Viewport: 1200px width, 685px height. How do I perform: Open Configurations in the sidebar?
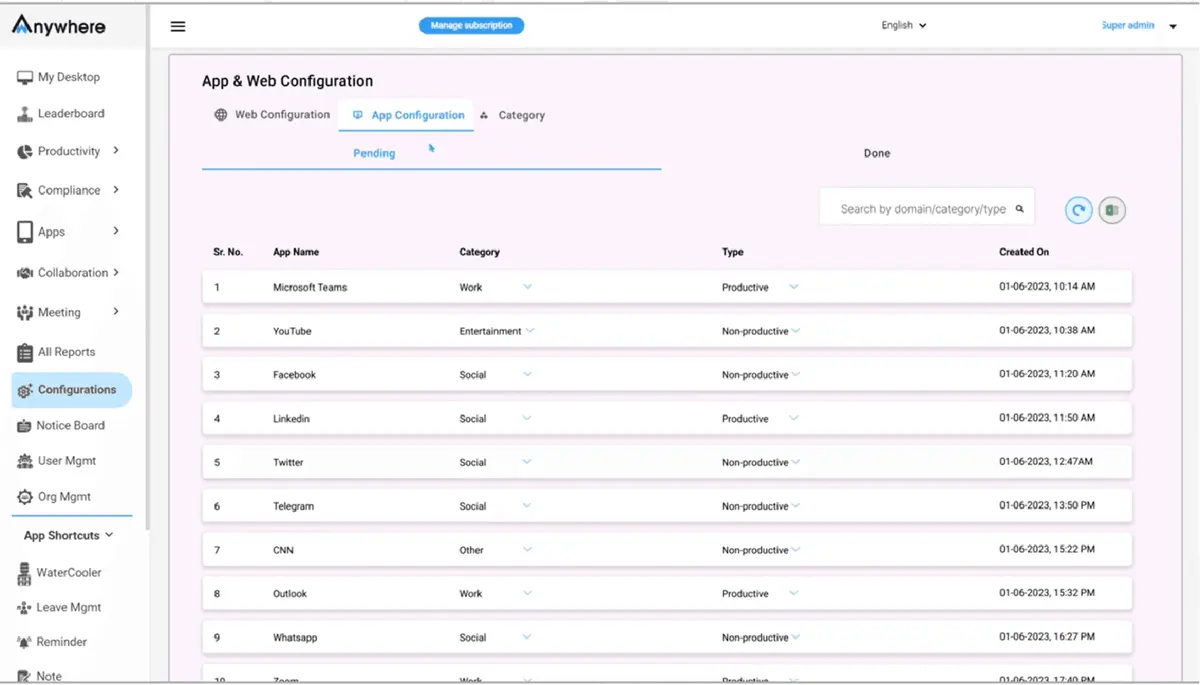point(71,390)
